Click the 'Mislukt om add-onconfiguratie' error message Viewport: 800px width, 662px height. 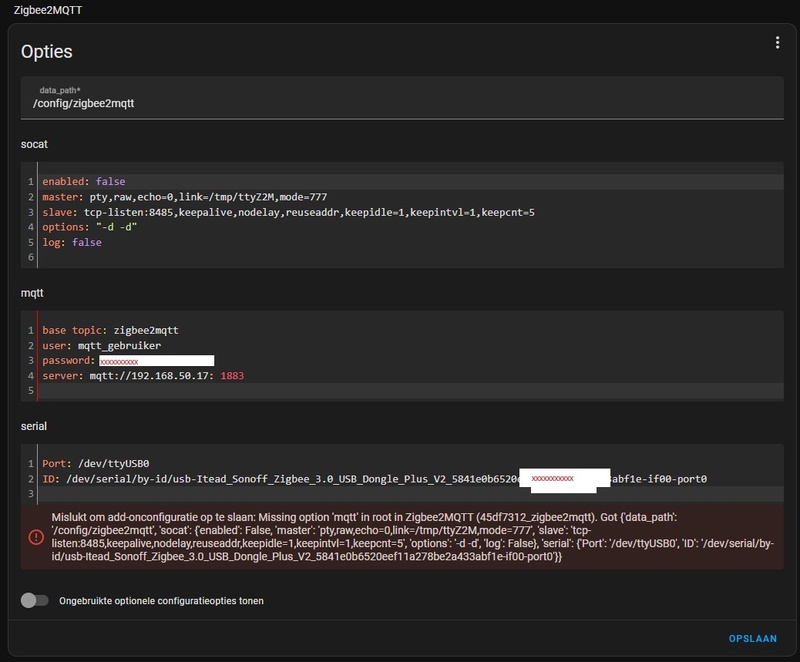(x=412, y=537)
